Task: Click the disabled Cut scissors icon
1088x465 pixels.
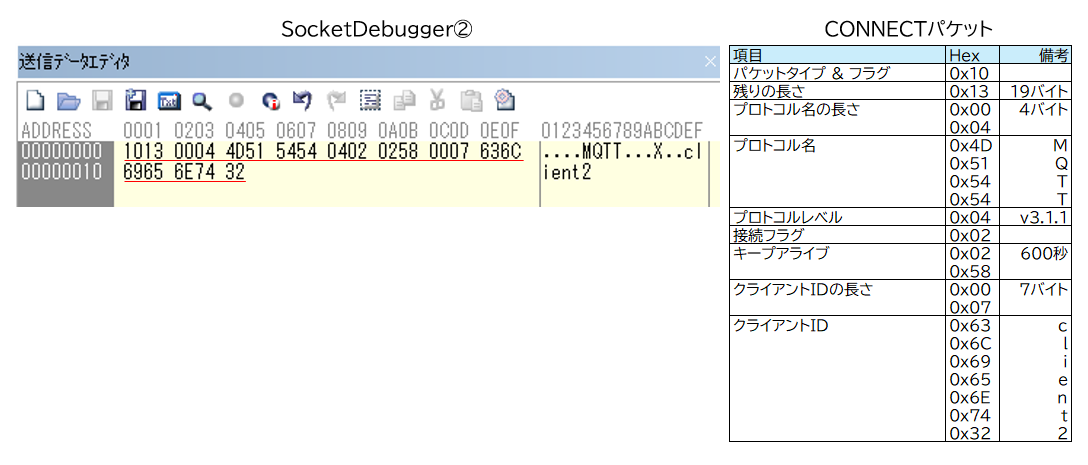Action: click(438, 101)
